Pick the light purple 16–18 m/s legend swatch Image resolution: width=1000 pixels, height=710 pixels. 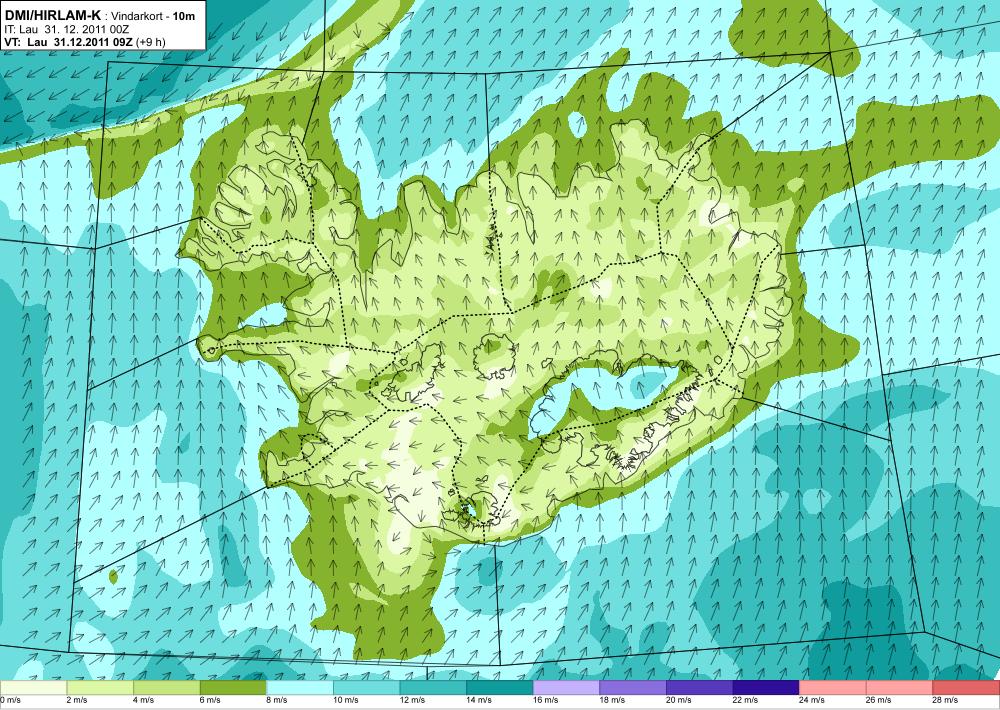pyautogui.click(x=566, y=687)
